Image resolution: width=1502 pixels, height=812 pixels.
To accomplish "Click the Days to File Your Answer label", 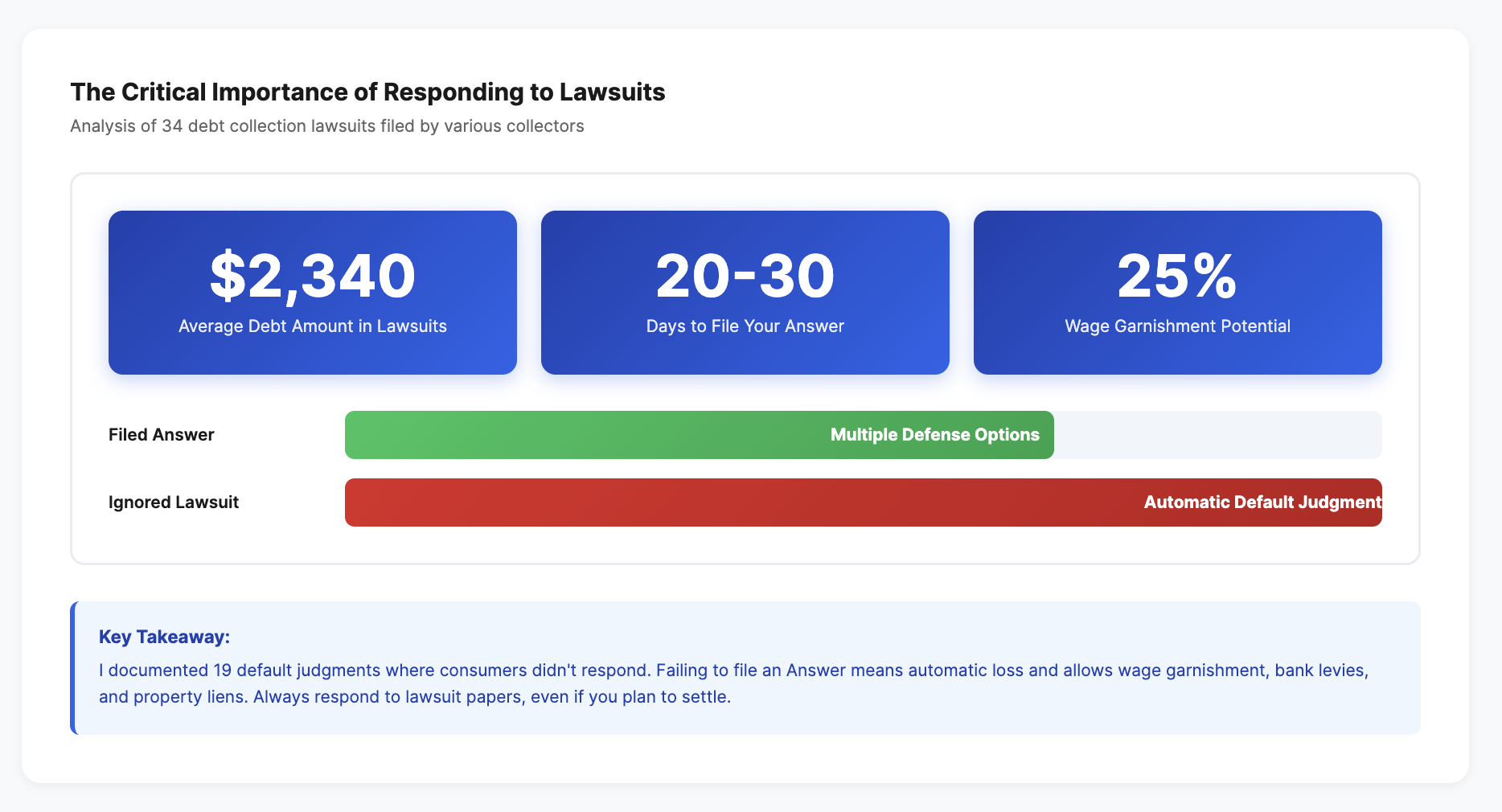I will (x=745, y=326).
